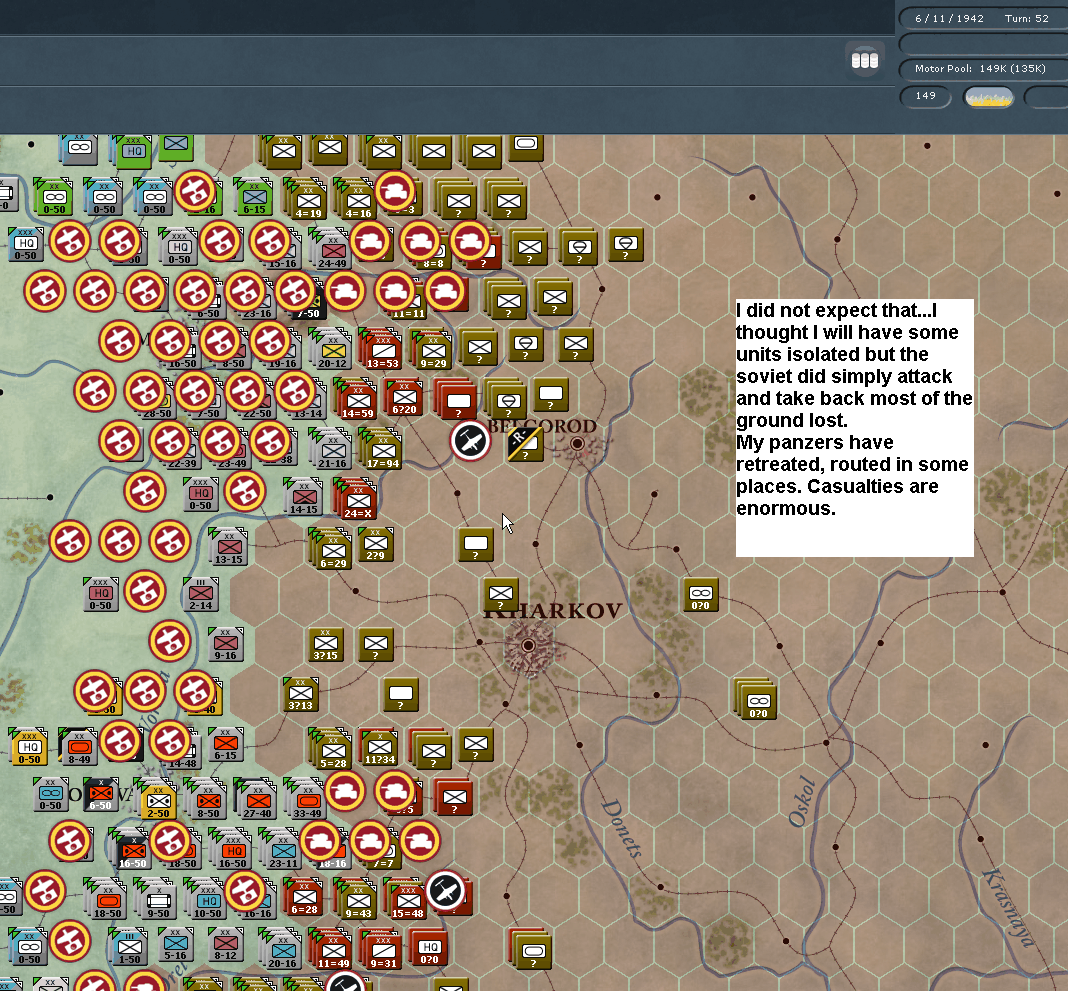The height and width of the screenshot is (991, 1068).
Task: Select the green 6-15 unit counter
Action: pyautogui.click(x=254, y=198)
